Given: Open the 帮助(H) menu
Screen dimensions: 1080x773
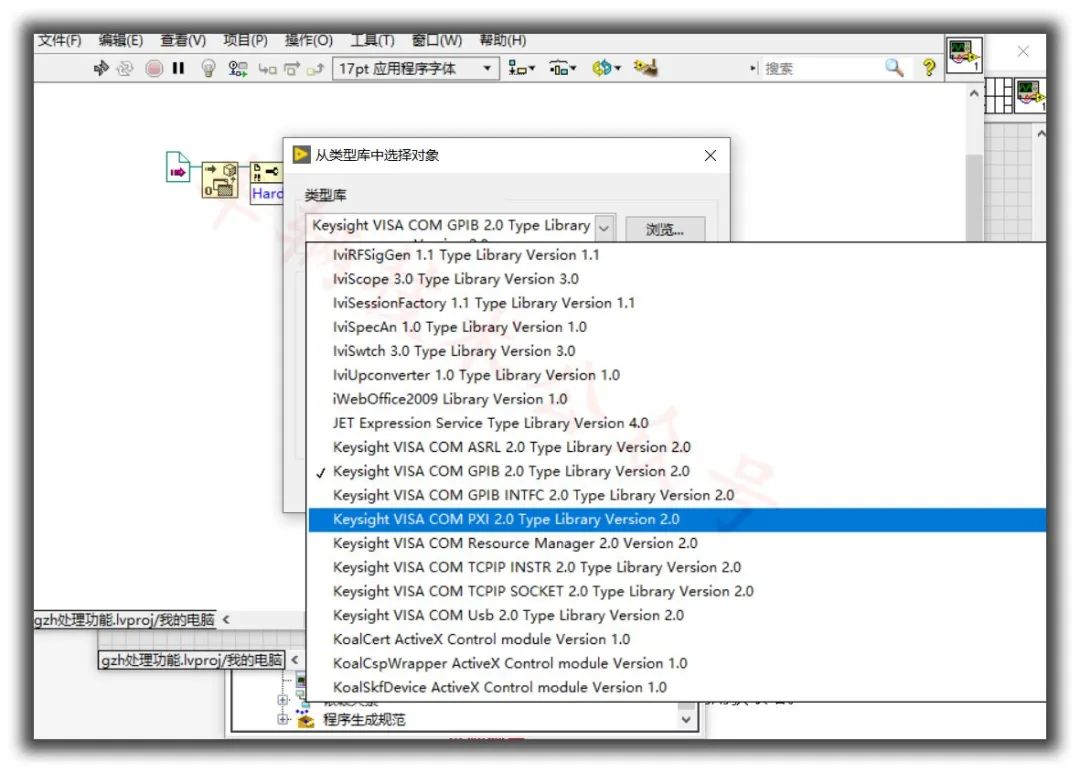Looking at the screenshot, I should coord(503,41).
